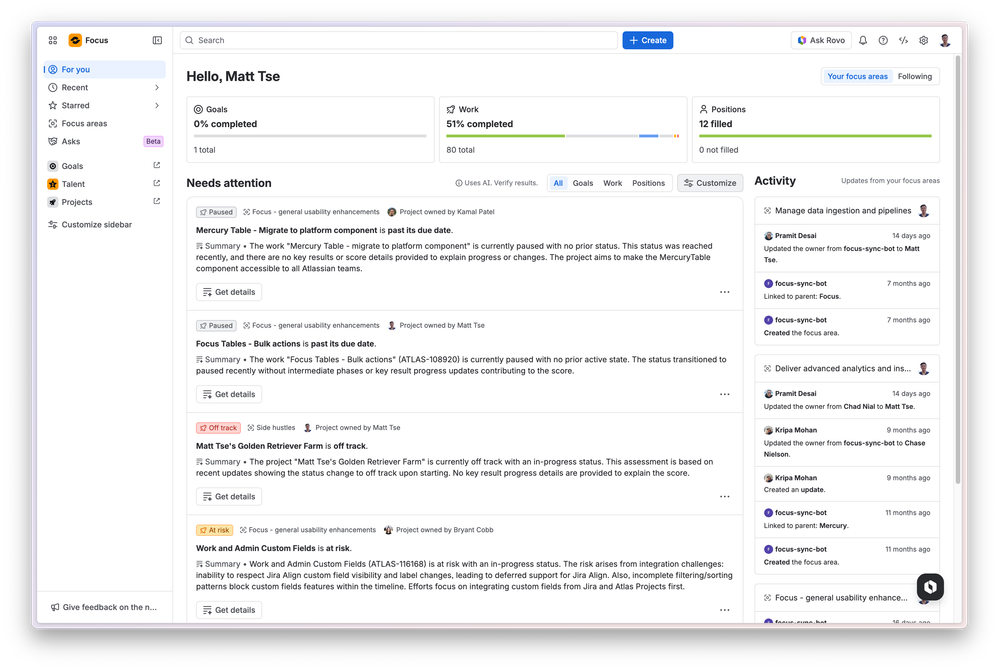The image size is (999, 670).
Task: Click the Off track status badge
Action: [218, 428]
